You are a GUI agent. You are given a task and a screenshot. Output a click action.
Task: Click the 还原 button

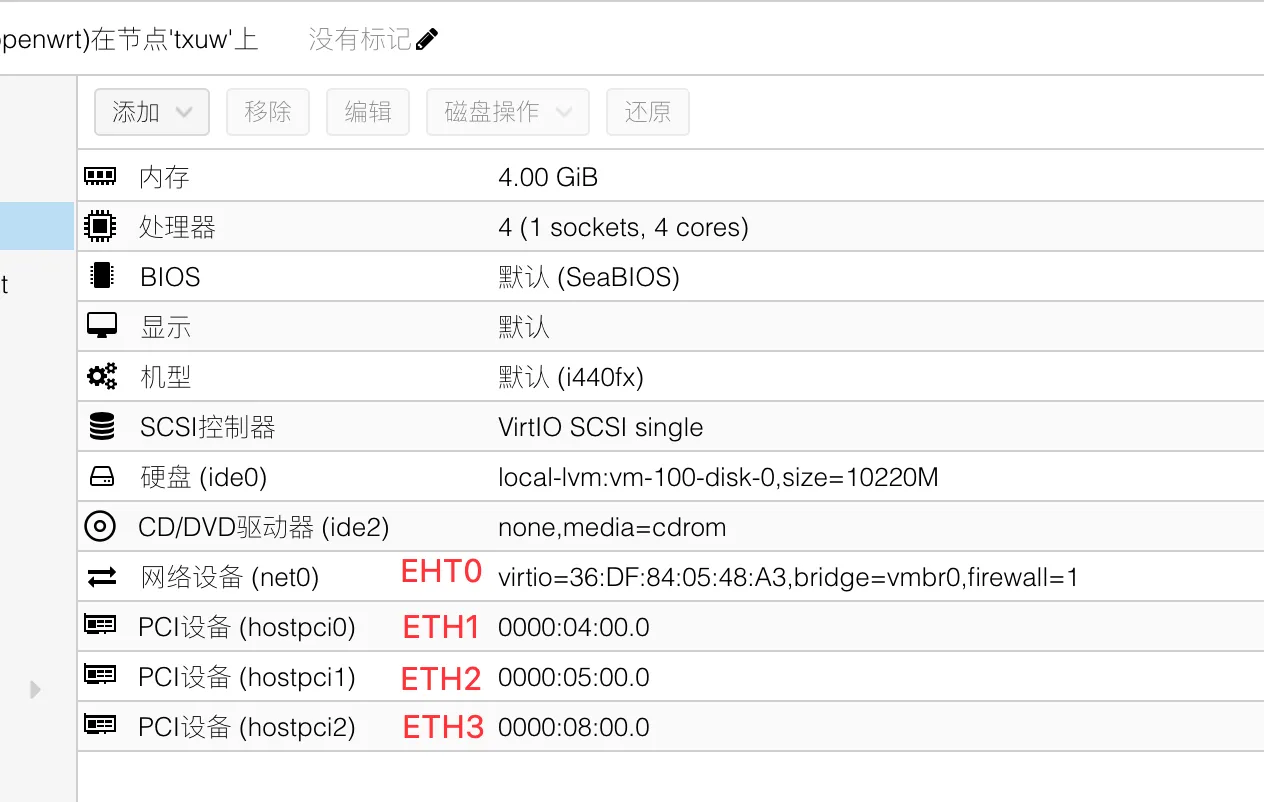point(648,112)
